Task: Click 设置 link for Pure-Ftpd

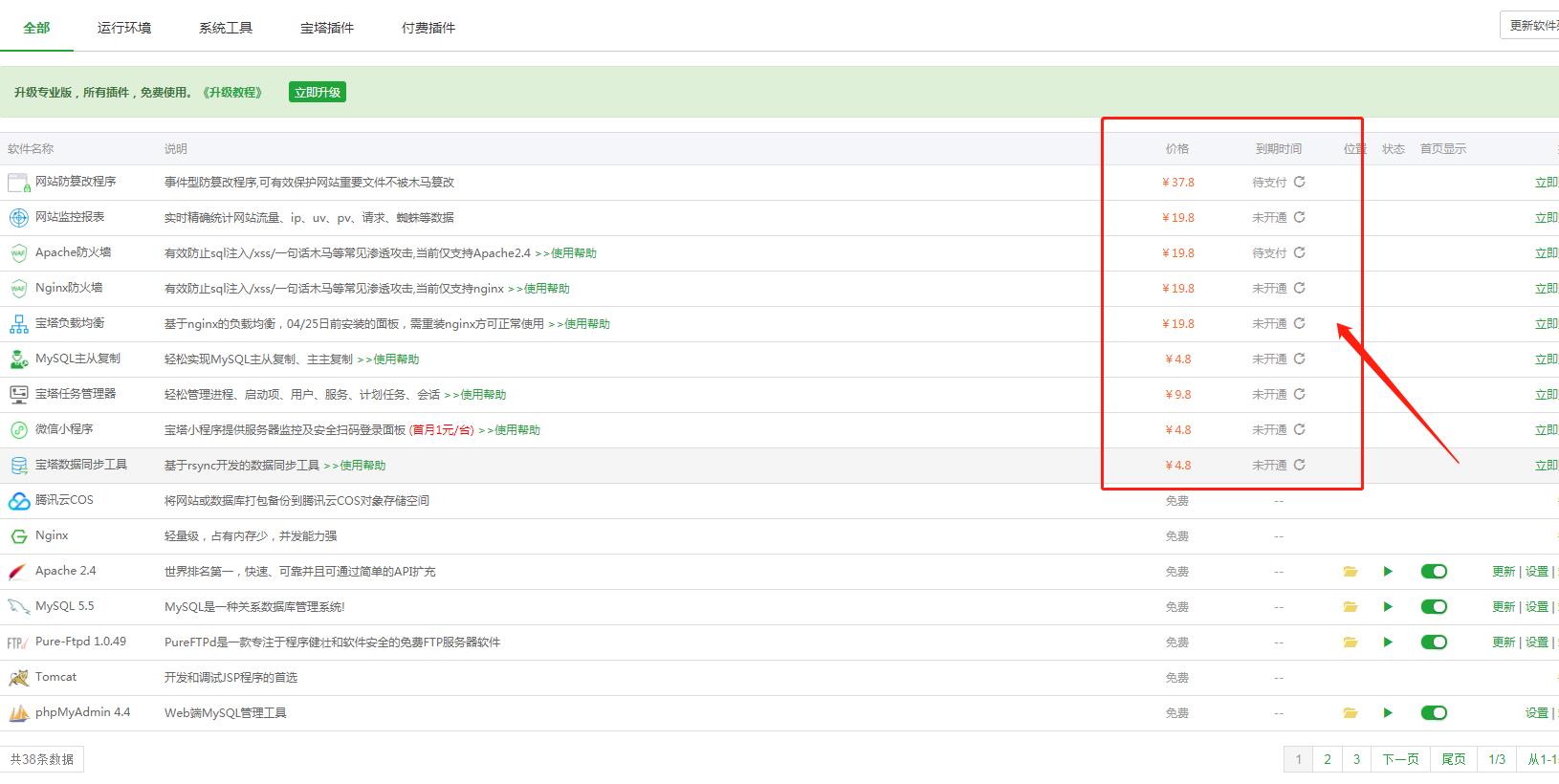Action: click(1537, 642)
